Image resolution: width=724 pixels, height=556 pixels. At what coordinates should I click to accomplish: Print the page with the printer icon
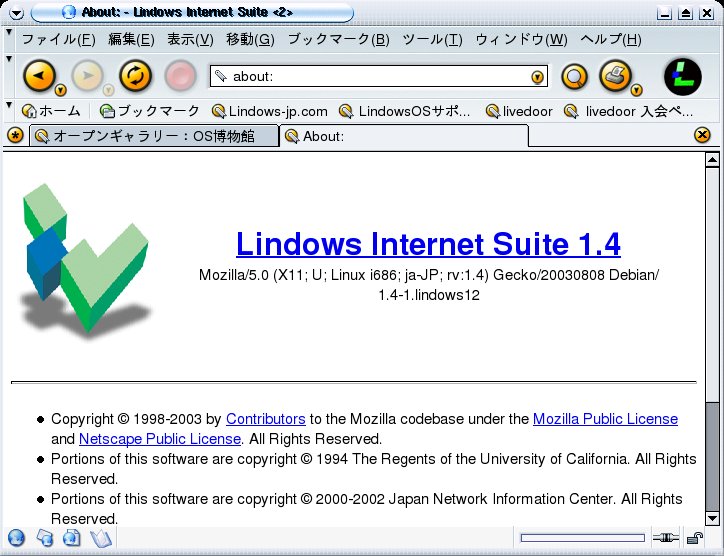coord(615,76)
